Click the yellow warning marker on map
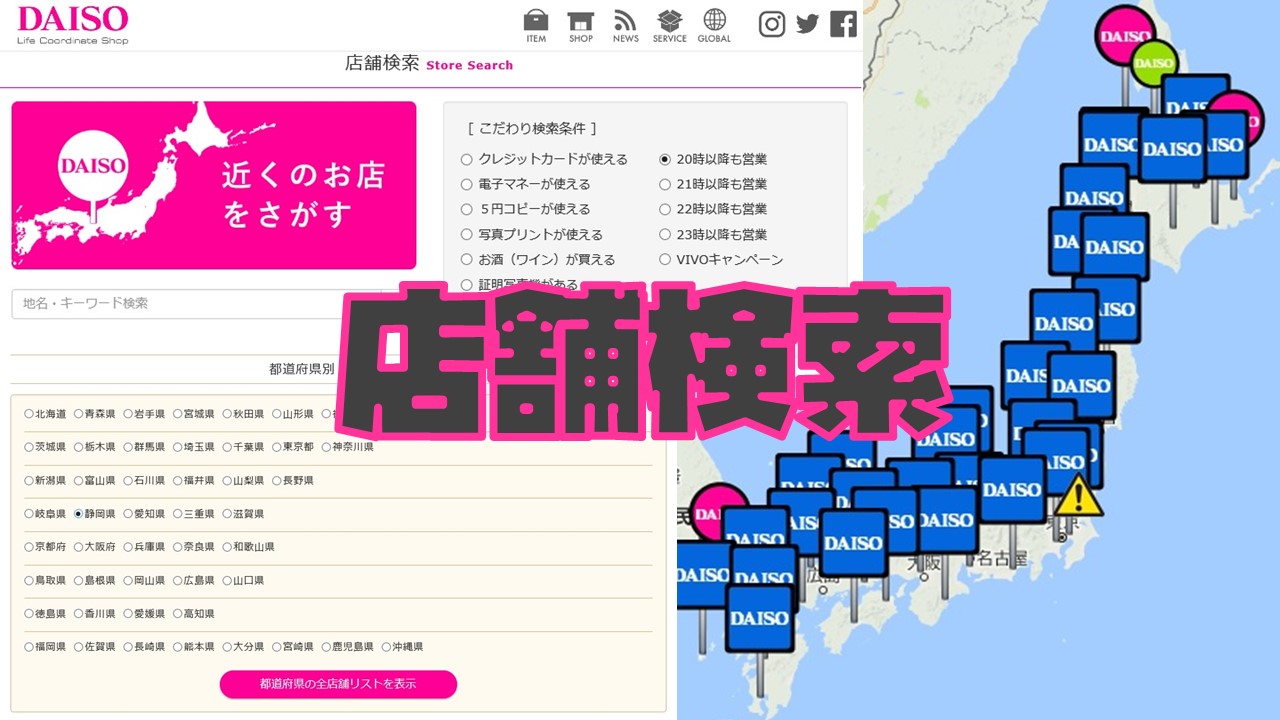Viewport: 1280px width, 720px height. pyautogui.click(x=1077, y=496)
